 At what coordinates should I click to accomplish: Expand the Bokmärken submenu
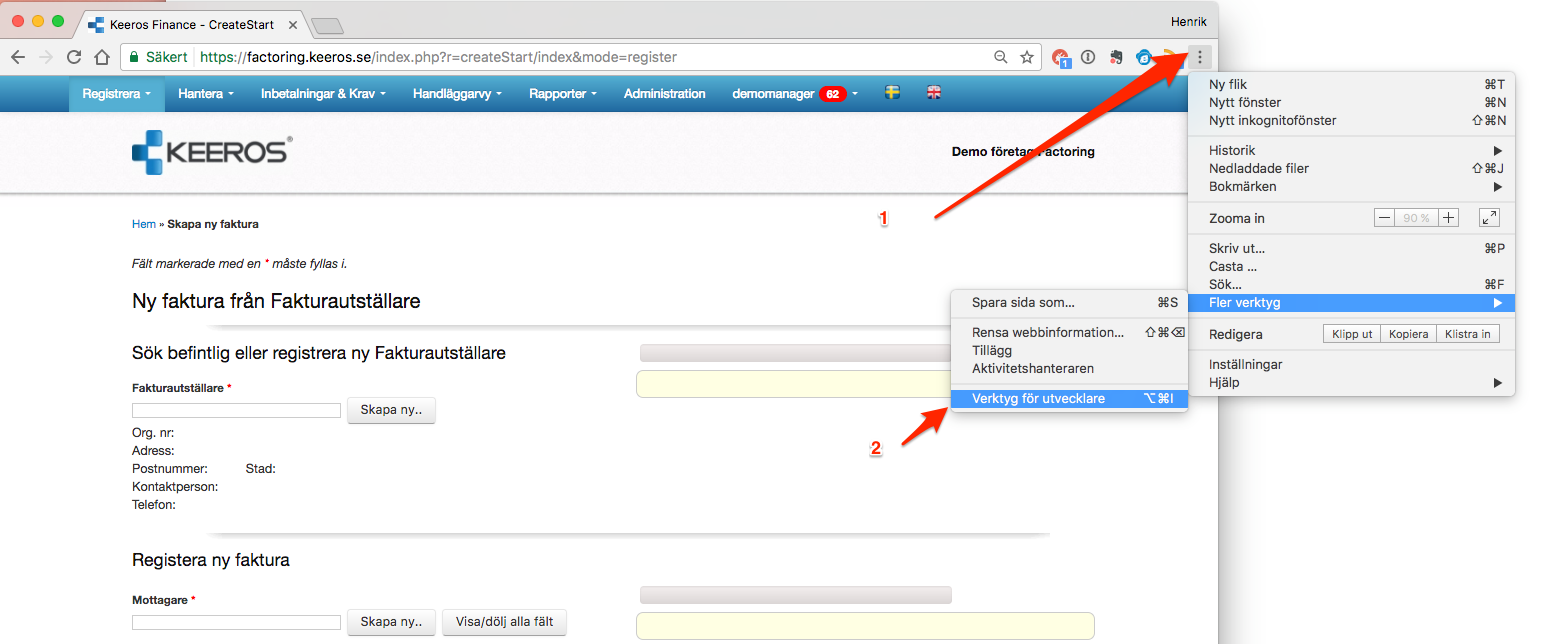point(1351,186)
